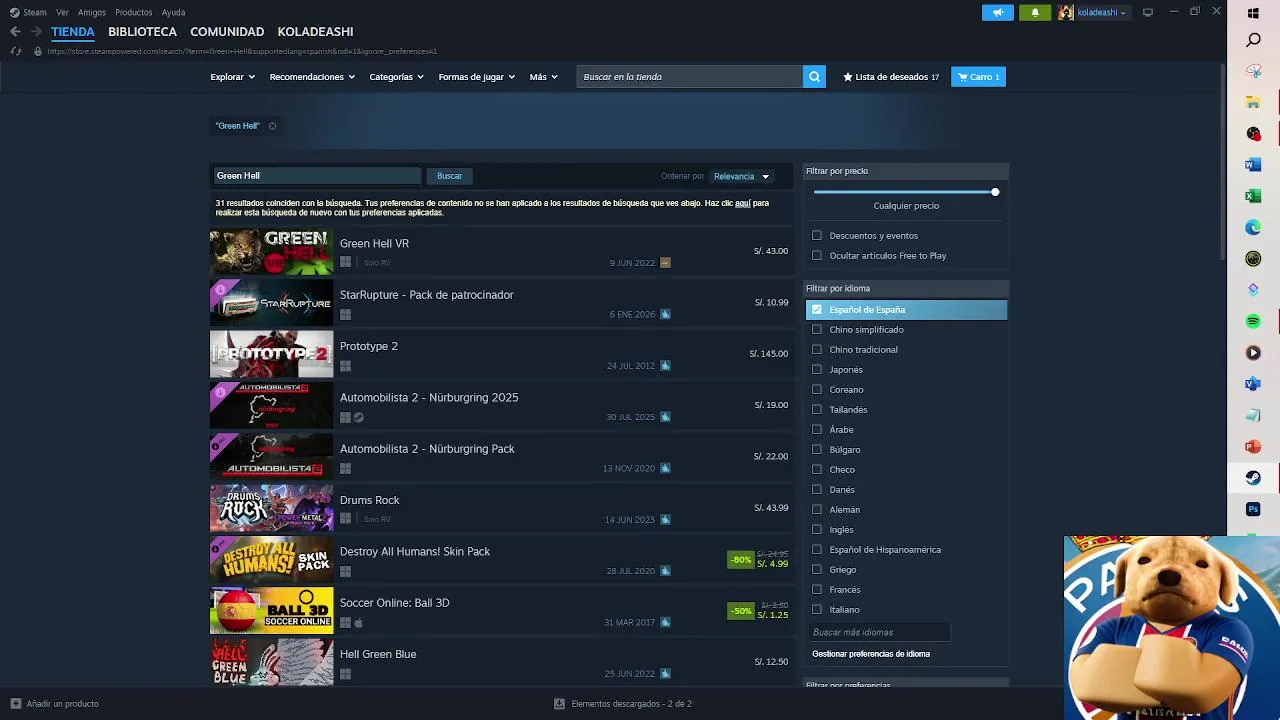Check Inglés language filter
1280x720 pixels.
point(817,530)
